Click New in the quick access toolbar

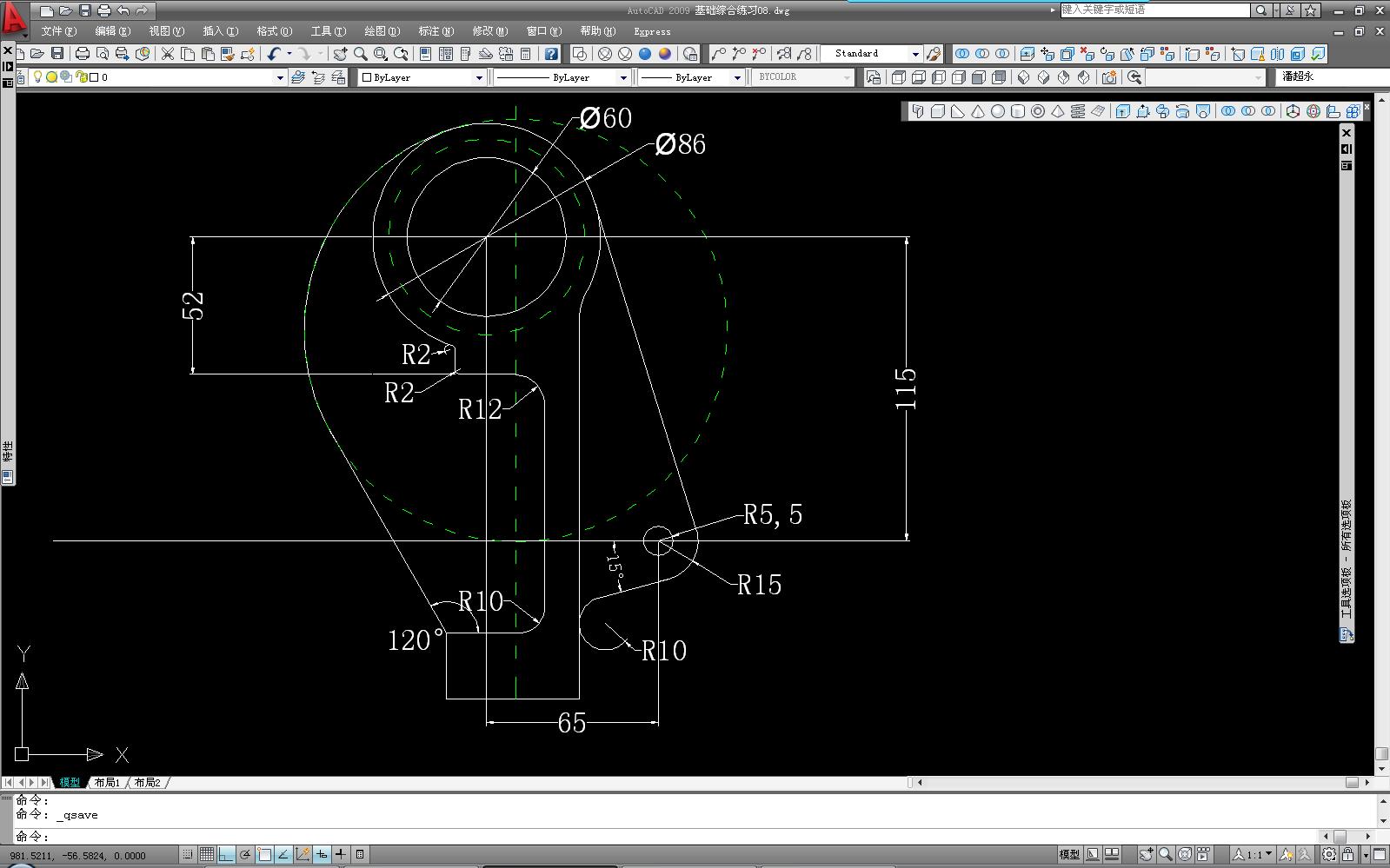tap(46, 10)
